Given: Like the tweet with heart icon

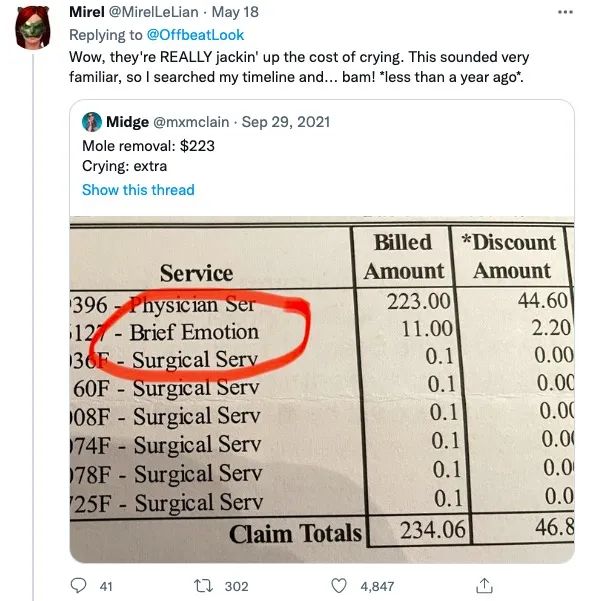Looking at the screenshot, I should pos(339,586).
